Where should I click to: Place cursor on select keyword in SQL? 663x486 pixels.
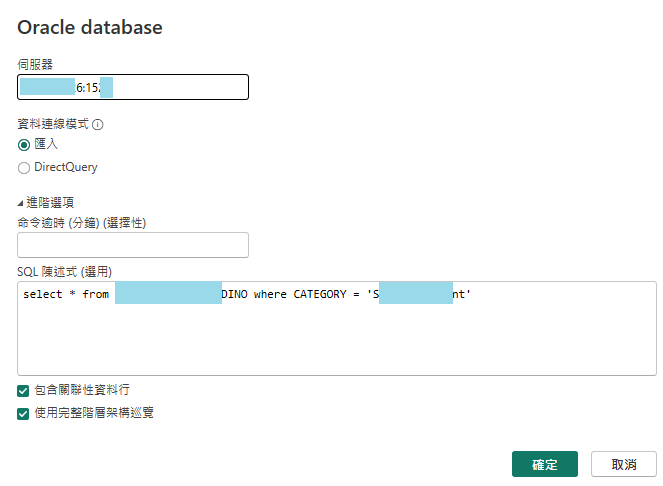pos(43,294)
